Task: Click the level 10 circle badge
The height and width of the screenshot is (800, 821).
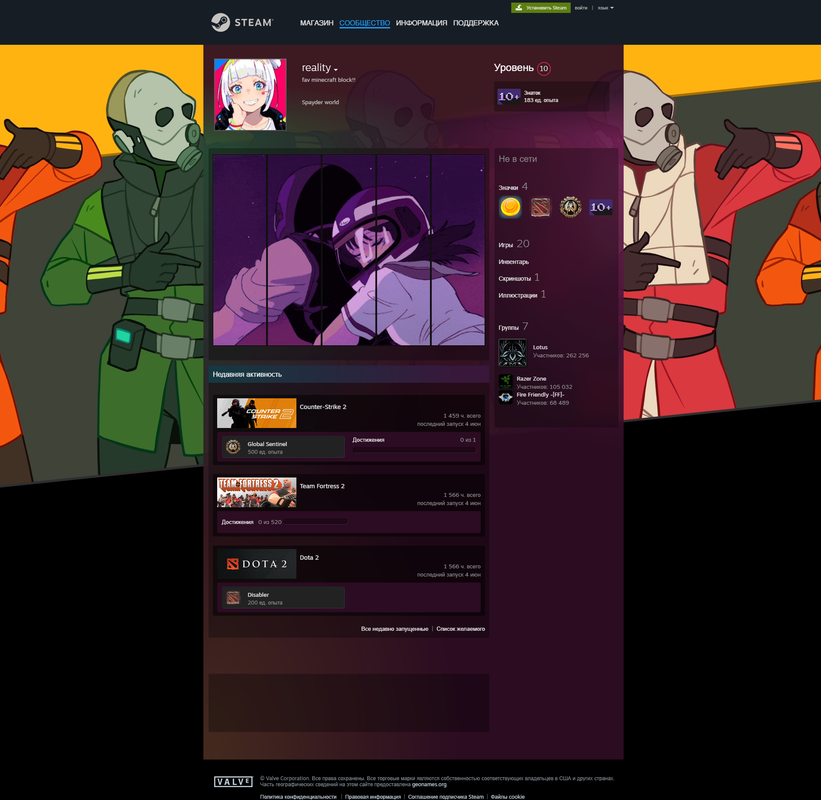Action: (543, 69)
